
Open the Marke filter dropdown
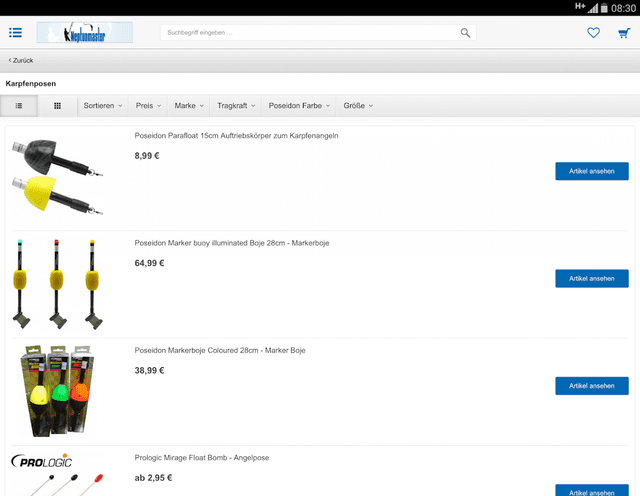(x=189, y=106)
